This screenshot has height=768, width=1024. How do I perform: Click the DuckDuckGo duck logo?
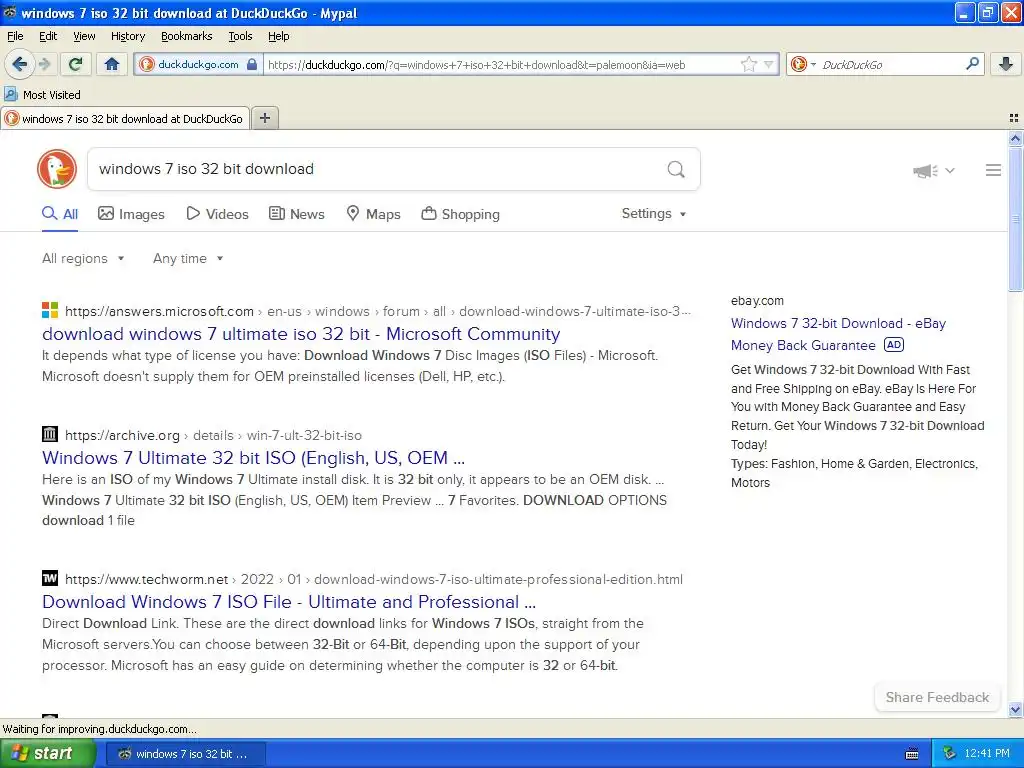click(57, 168)
